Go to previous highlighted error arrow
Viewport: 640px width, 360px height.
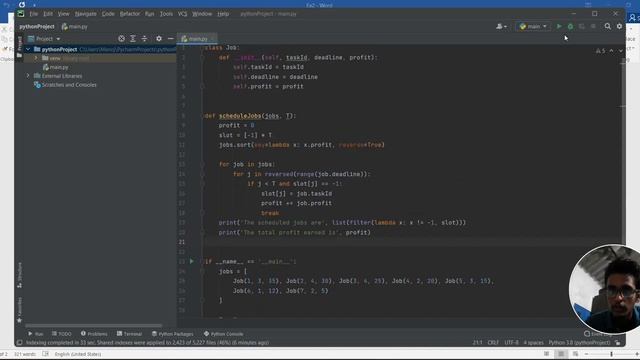coord(611,51)
